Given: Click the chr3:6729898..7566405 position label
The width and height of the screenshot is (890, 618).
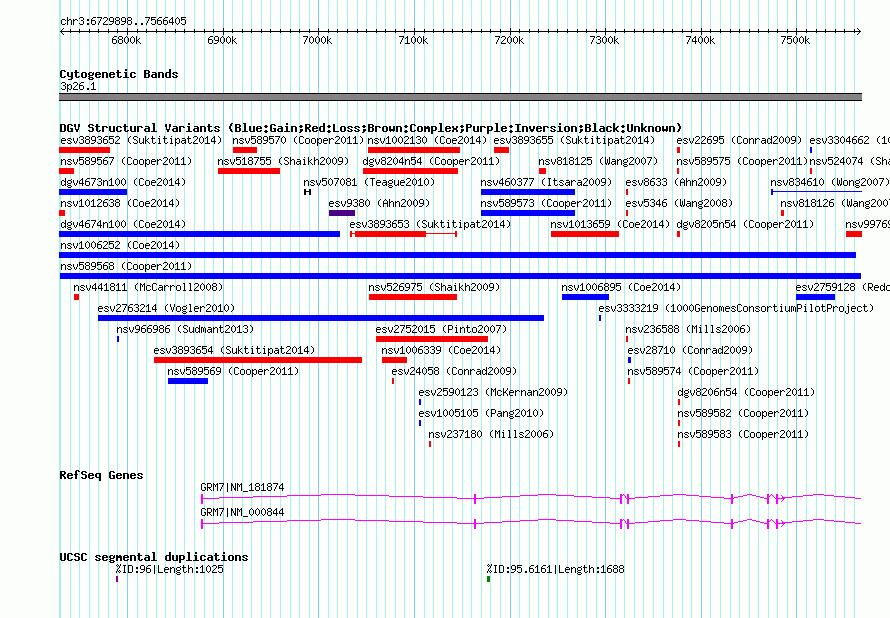Looking at the screenshot, I should pyautogui.click(x=123, y=21).
